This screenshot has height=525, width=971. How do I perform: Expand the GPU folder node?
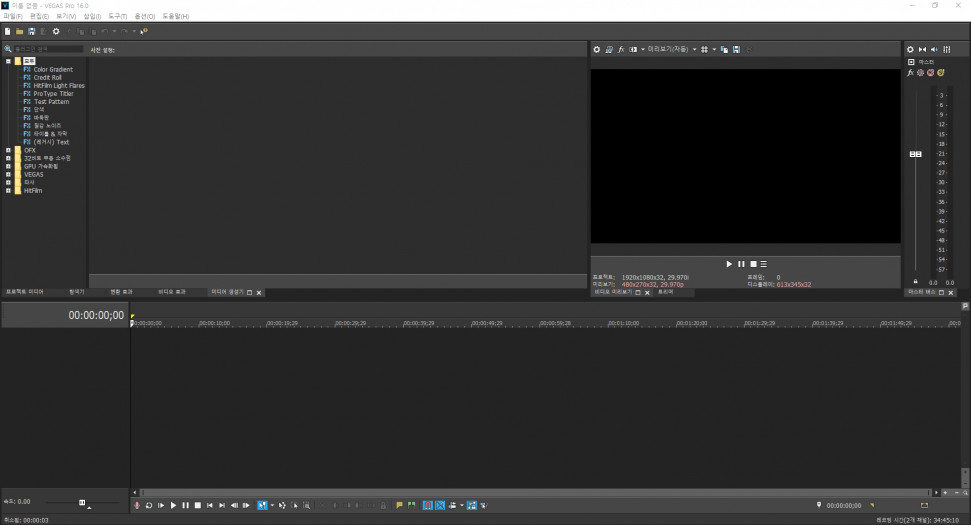click(8, 166)
